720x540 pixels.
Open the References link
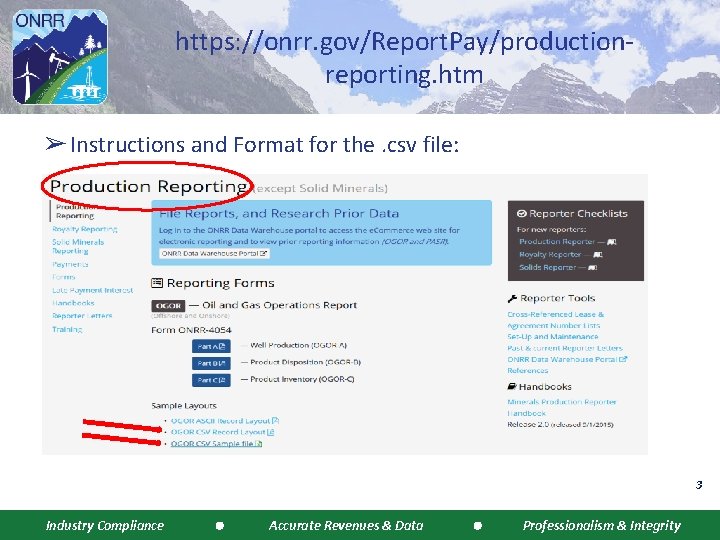tap(528, 371)
